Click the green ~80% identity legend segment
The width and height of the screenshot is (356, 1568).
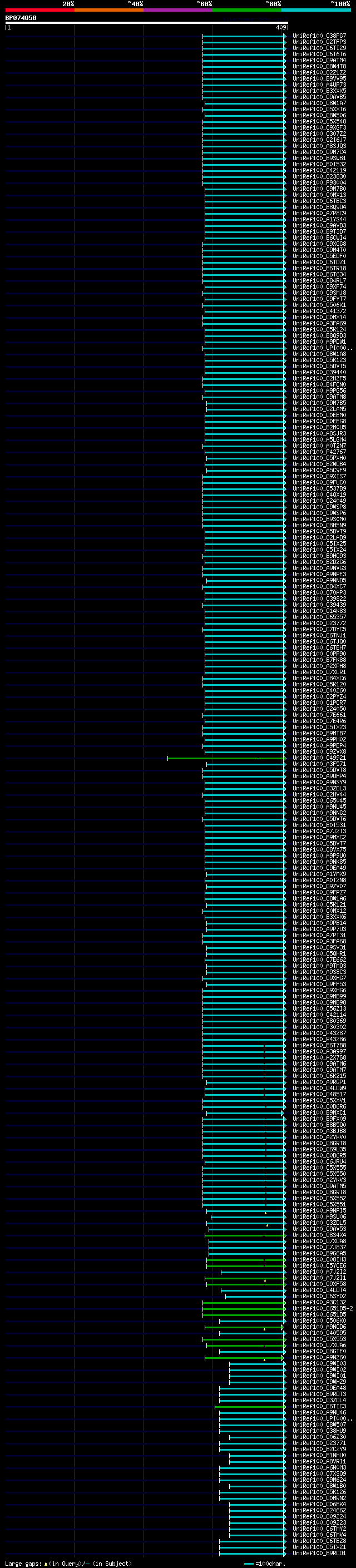click(x=247, y=10)
